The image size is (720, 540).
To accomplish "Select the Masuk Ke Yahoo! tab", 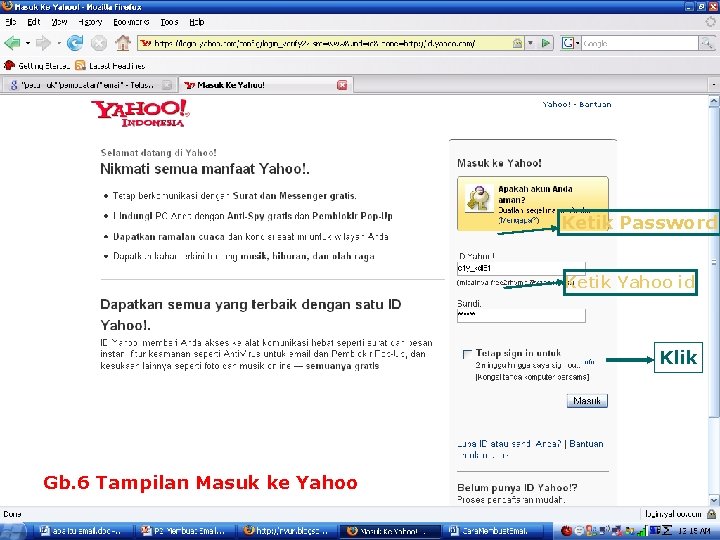I will pos(264,85).
